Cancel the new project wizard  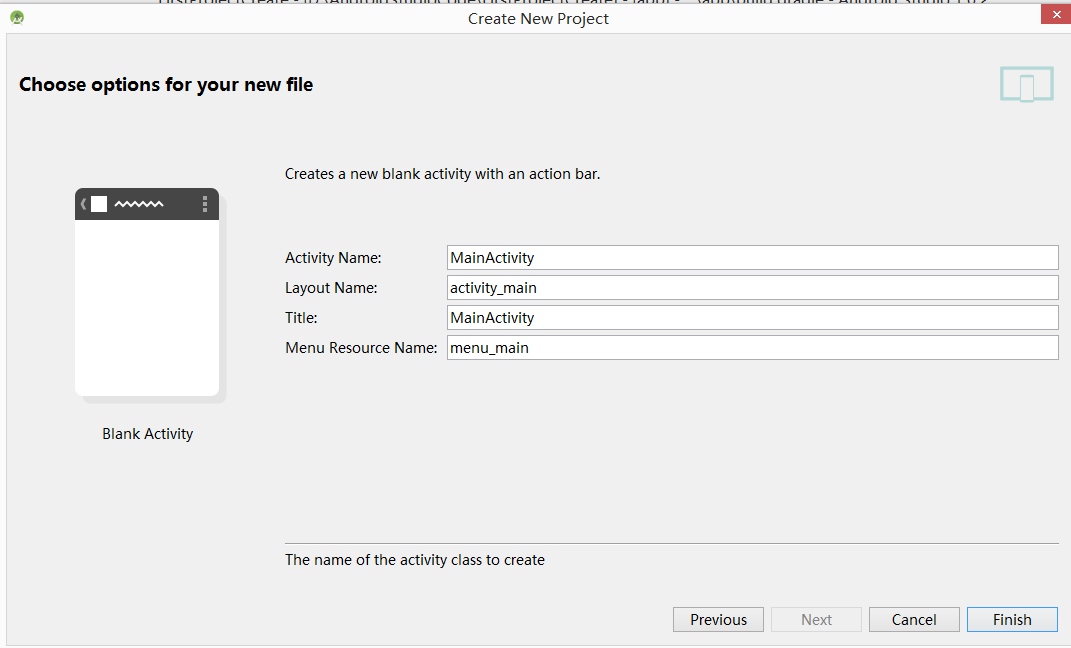[x=914, y=620]
